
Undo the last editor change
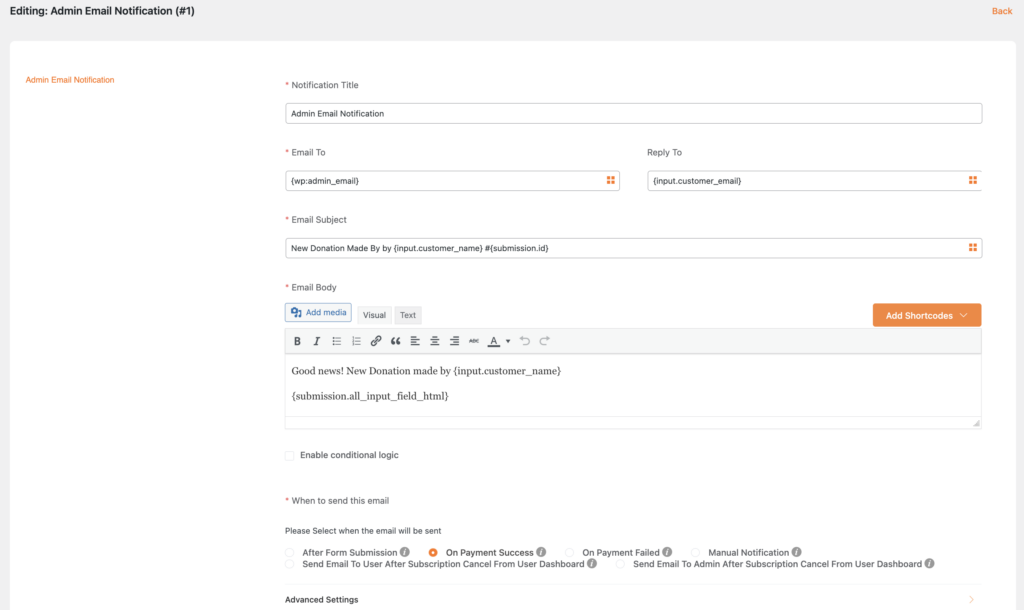click(x=525, y=341)
